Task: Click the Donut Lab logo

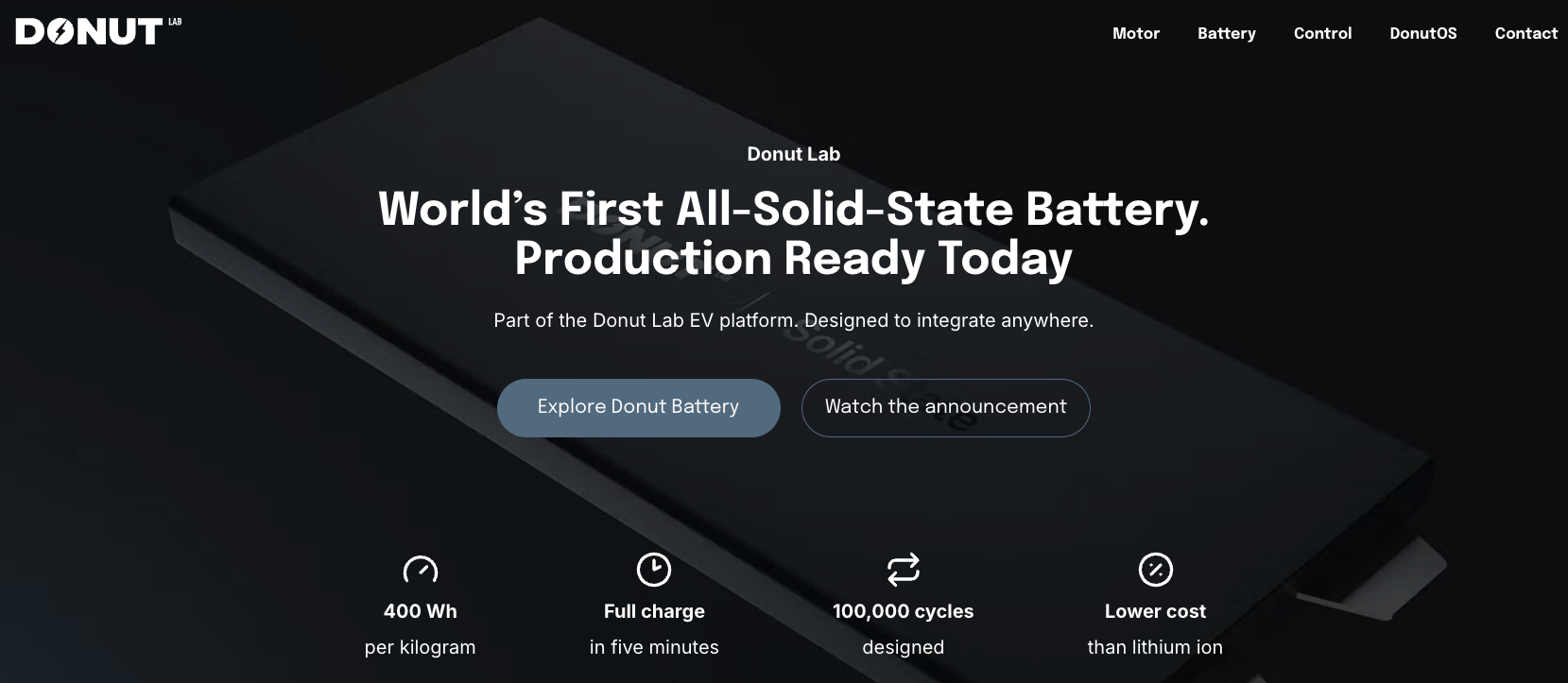Action: [98, 31]
